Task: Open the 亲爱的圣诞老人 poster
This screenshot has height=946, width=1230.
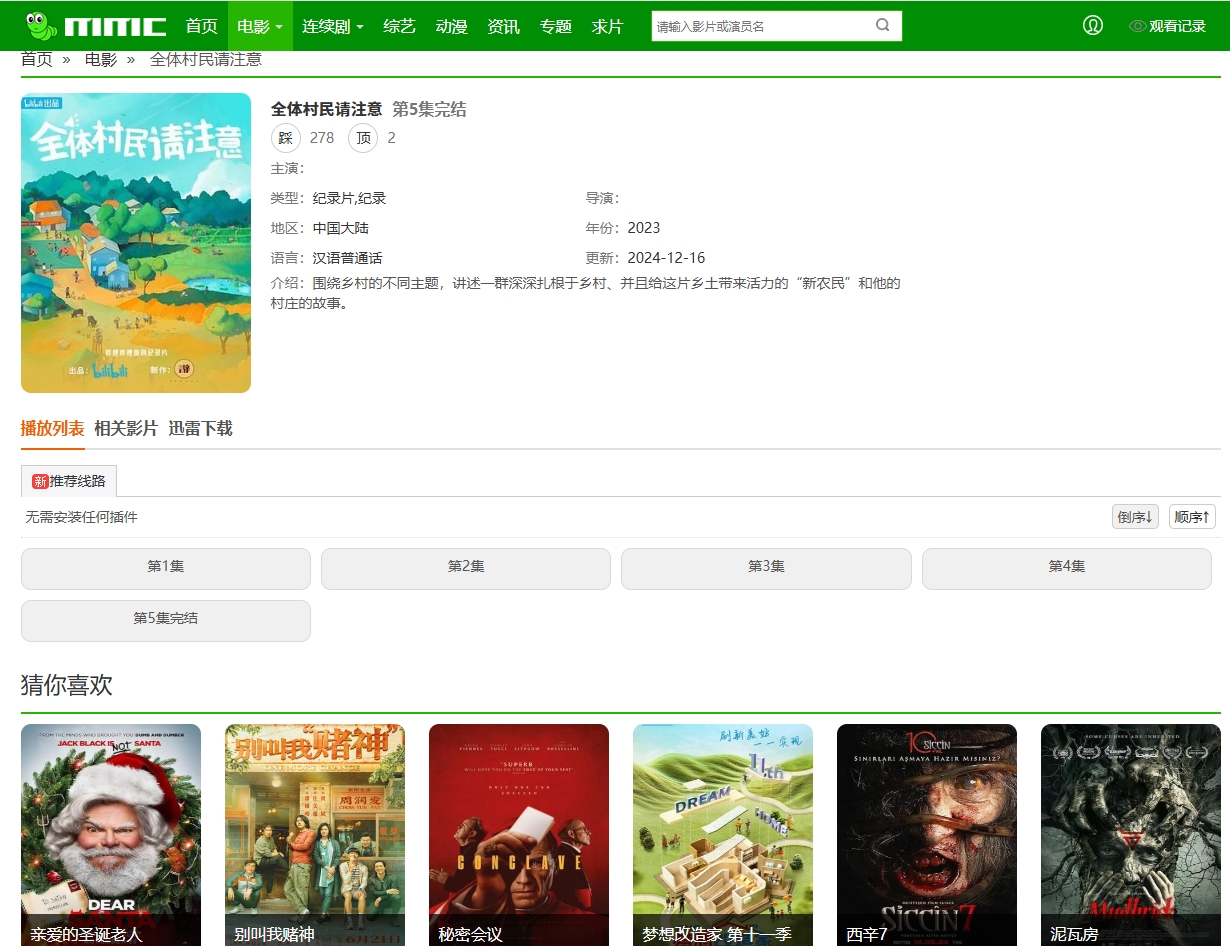Action: tap(111, 835)
